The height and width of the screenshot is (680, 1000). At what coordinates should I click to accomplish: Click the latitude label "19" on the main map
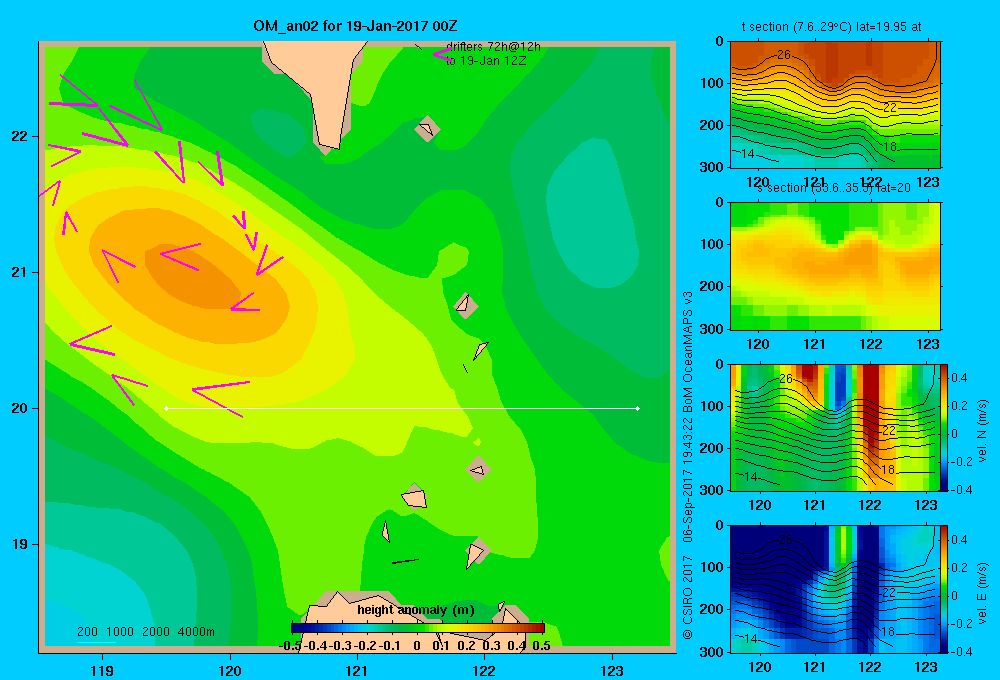(x=20, y=544)
